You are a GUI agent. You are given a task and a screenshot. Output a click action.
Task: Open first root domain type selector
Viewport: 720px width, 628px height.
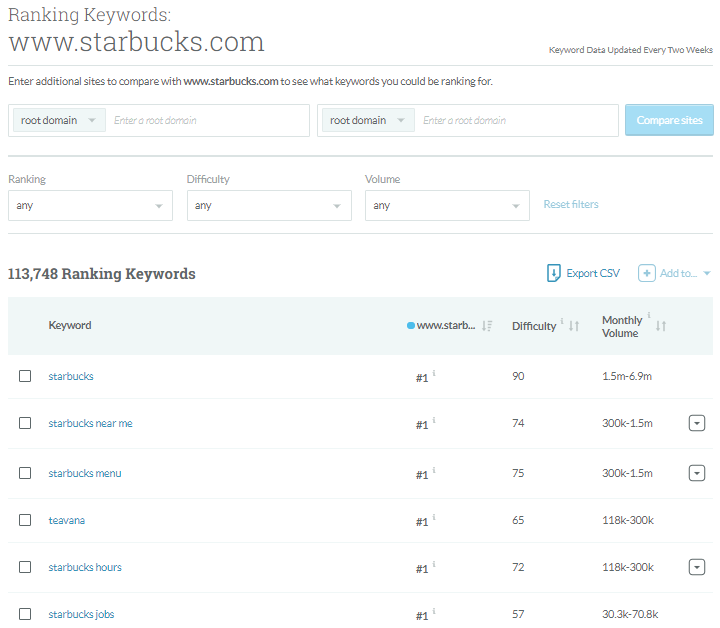tap(59, 120)
